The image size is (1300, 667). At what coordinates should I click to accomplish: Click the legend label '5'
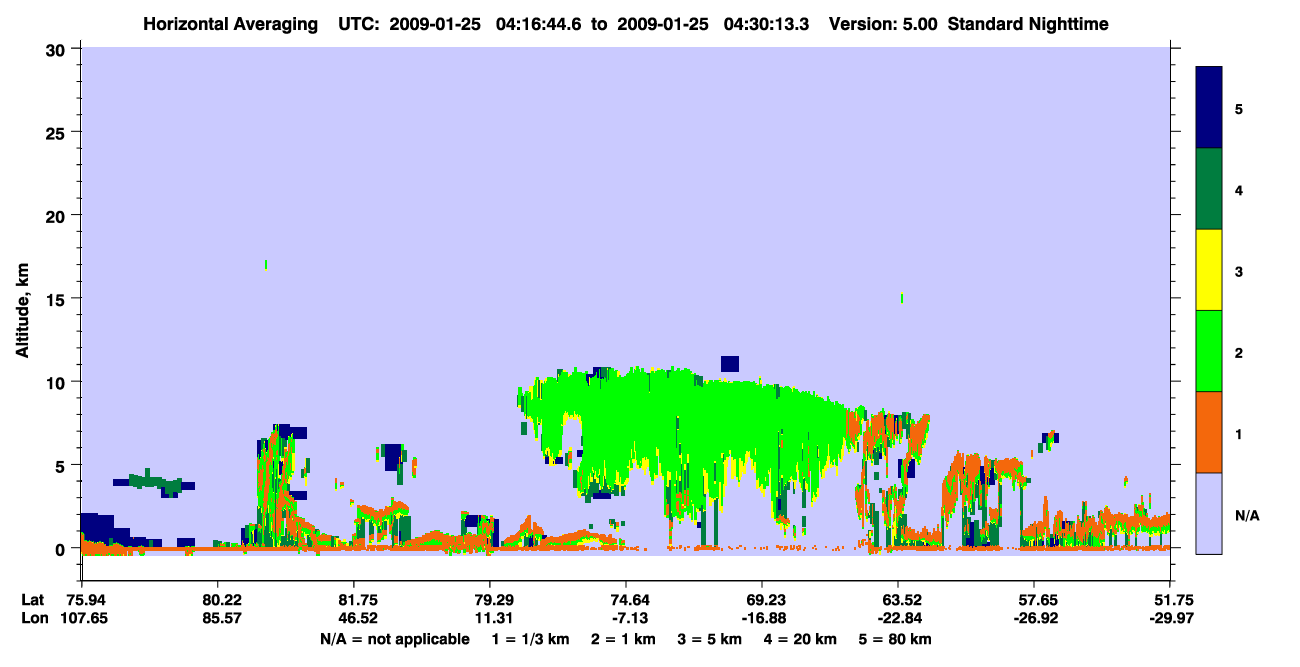[x=1239, y=108]
